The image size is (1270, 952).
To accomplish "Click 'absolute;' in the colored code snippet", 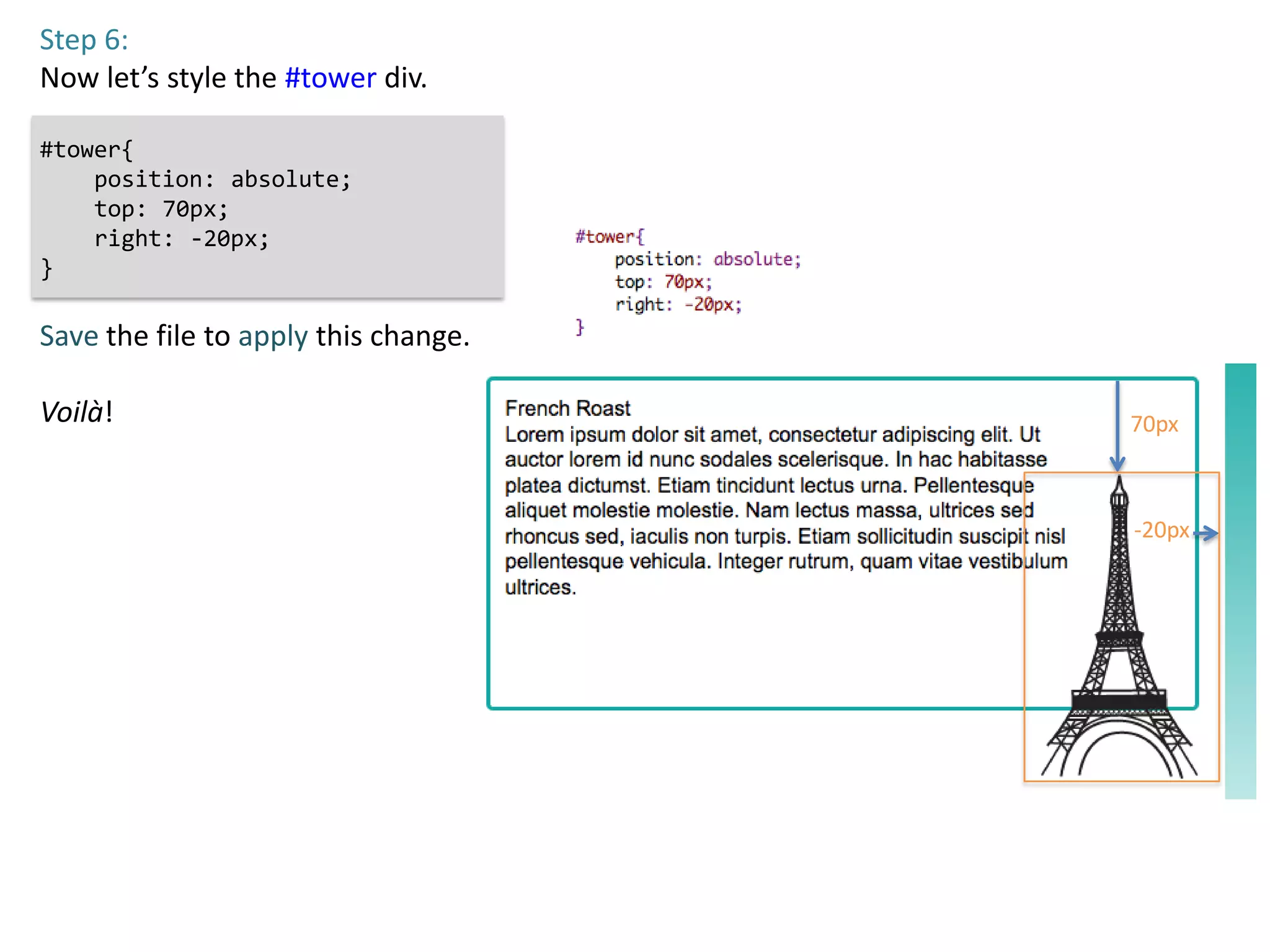I will point(757,259).
